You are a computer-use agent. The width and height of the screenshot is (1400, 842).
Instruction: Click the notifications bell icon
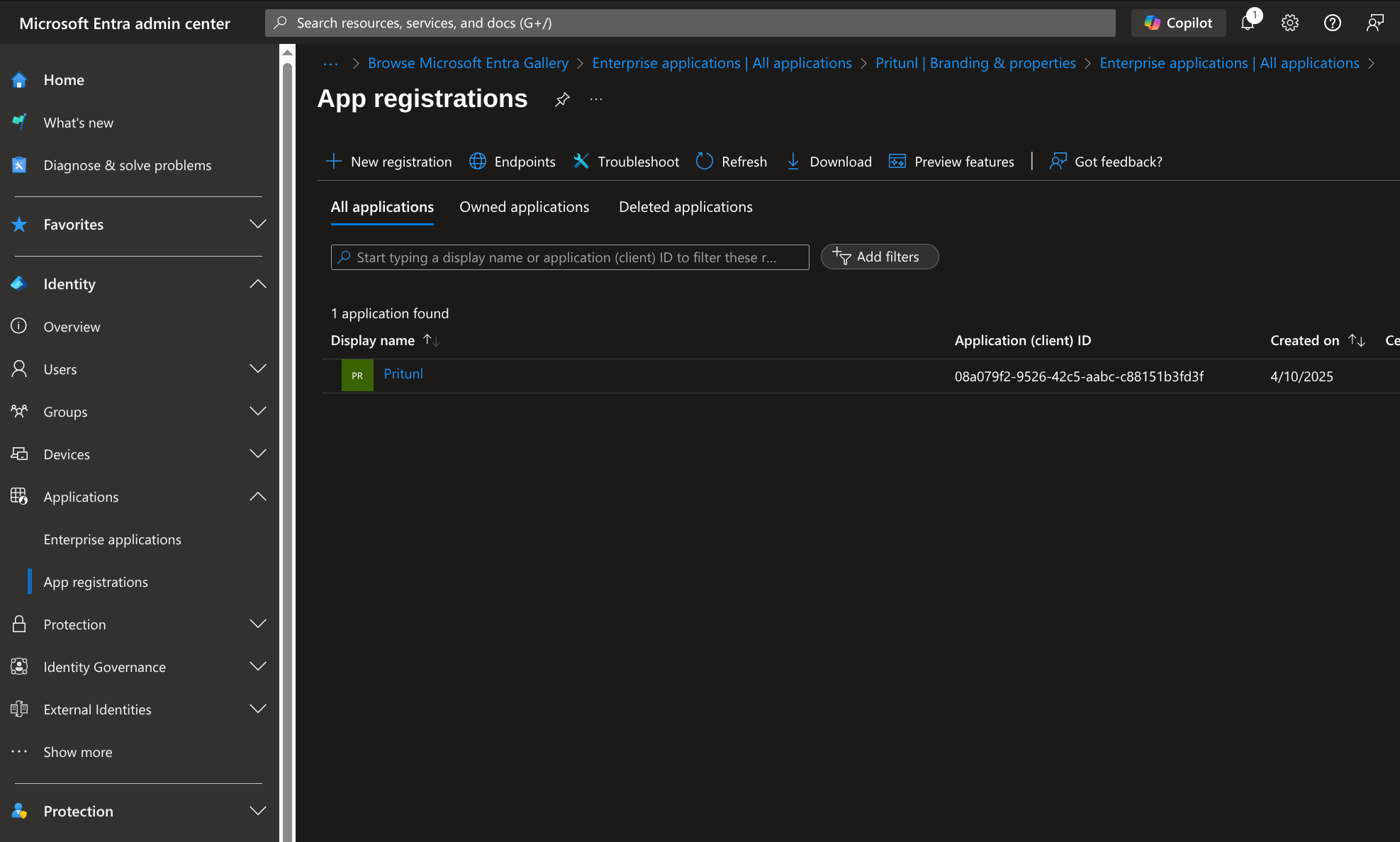[x=1248, y=23]
